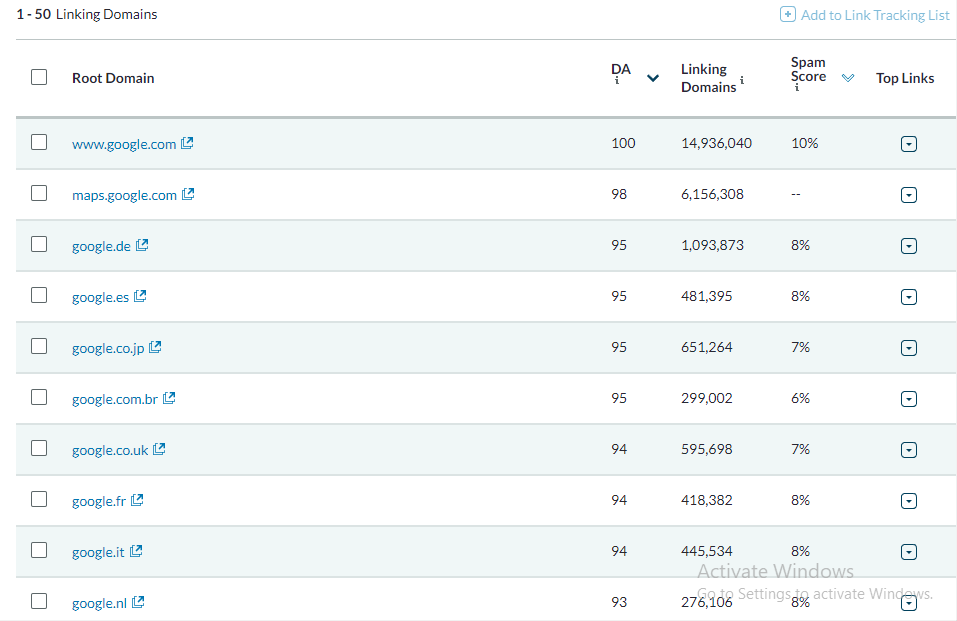Image resolution: width=957 pixels, height=621 pixels.
Task: Open external link icon next to google.com.br
Action: [x=169, y=398]
